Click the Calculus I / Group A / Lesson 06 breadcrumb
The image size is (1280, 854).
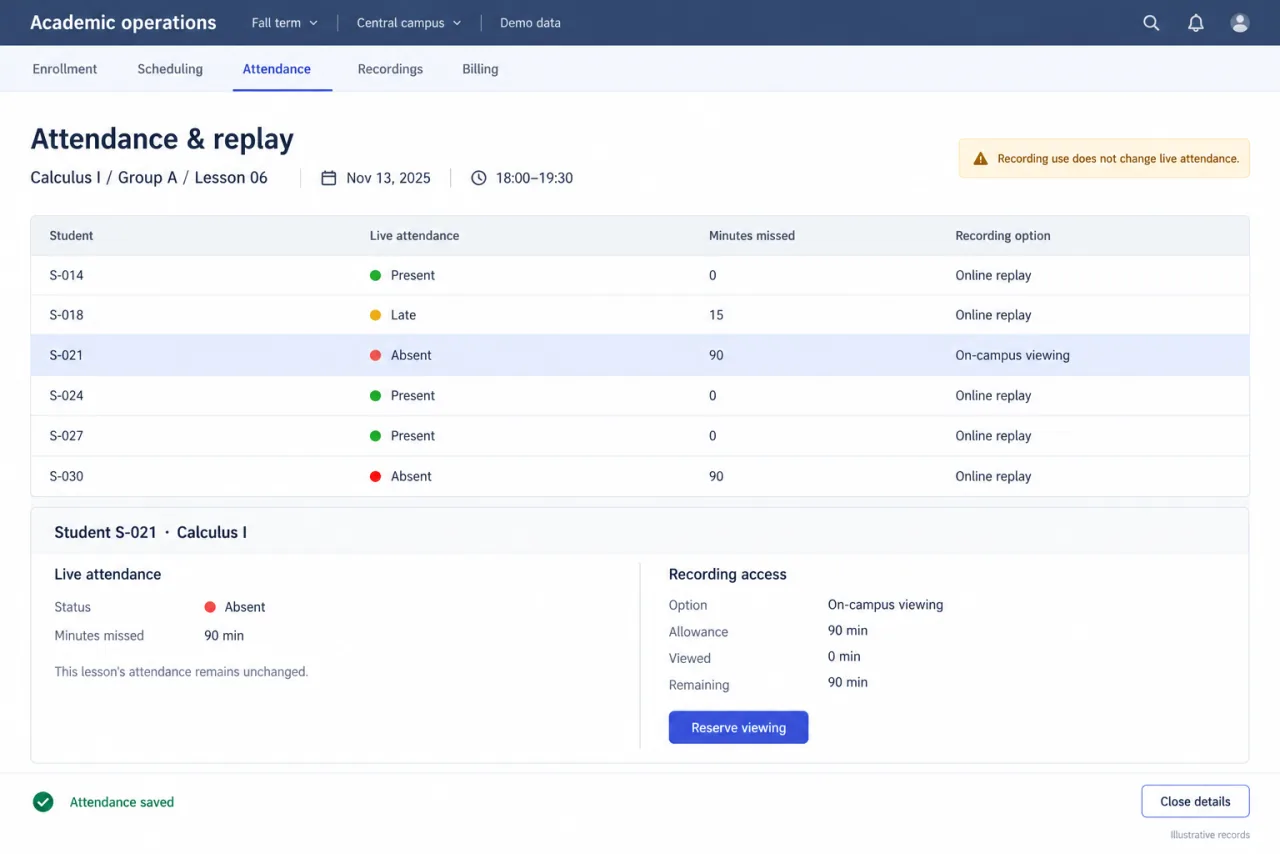[x=149, y=178]
